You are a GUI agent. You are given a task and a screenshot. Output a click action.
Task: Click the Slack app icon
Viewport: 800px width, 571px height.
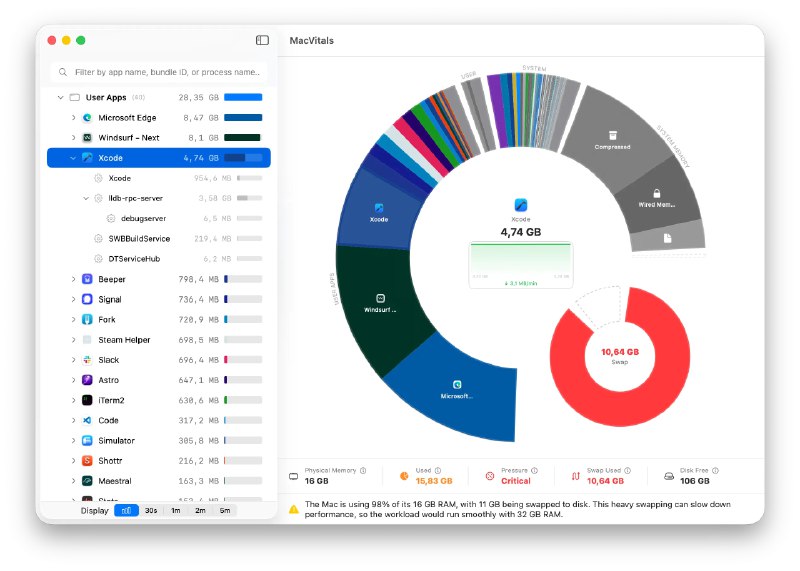(87, 360)
